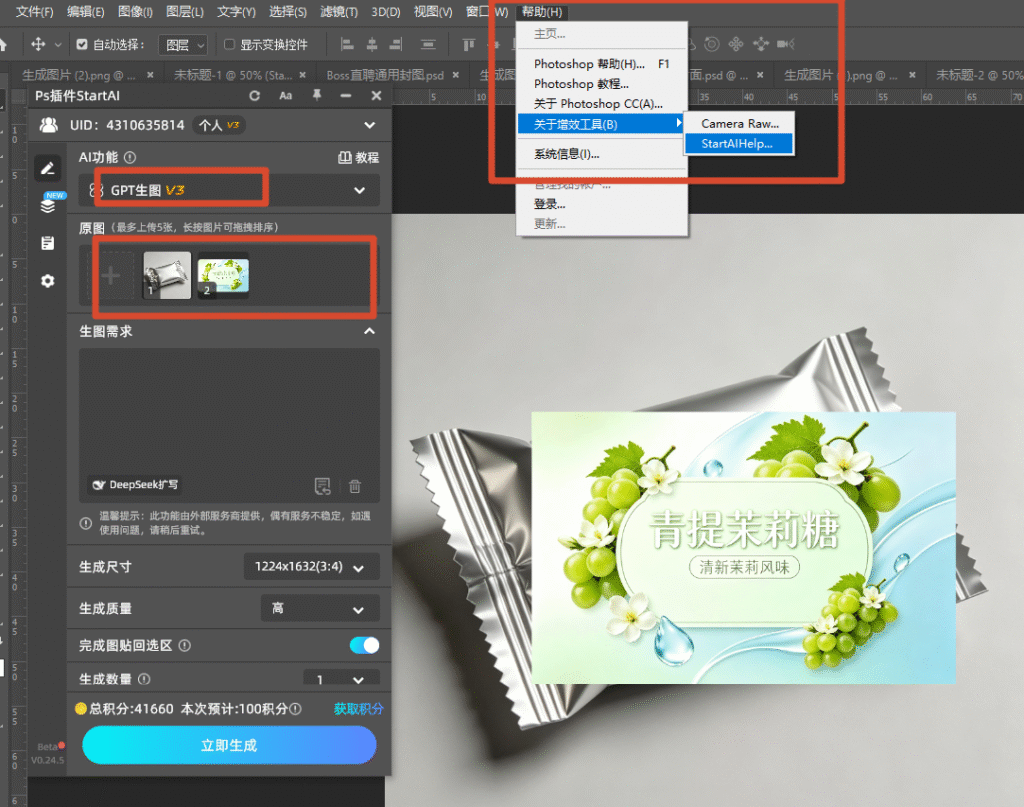
Task: Select uploaded image thumbnail number 2
Action: pyautogui.click(x=223, y=276)
